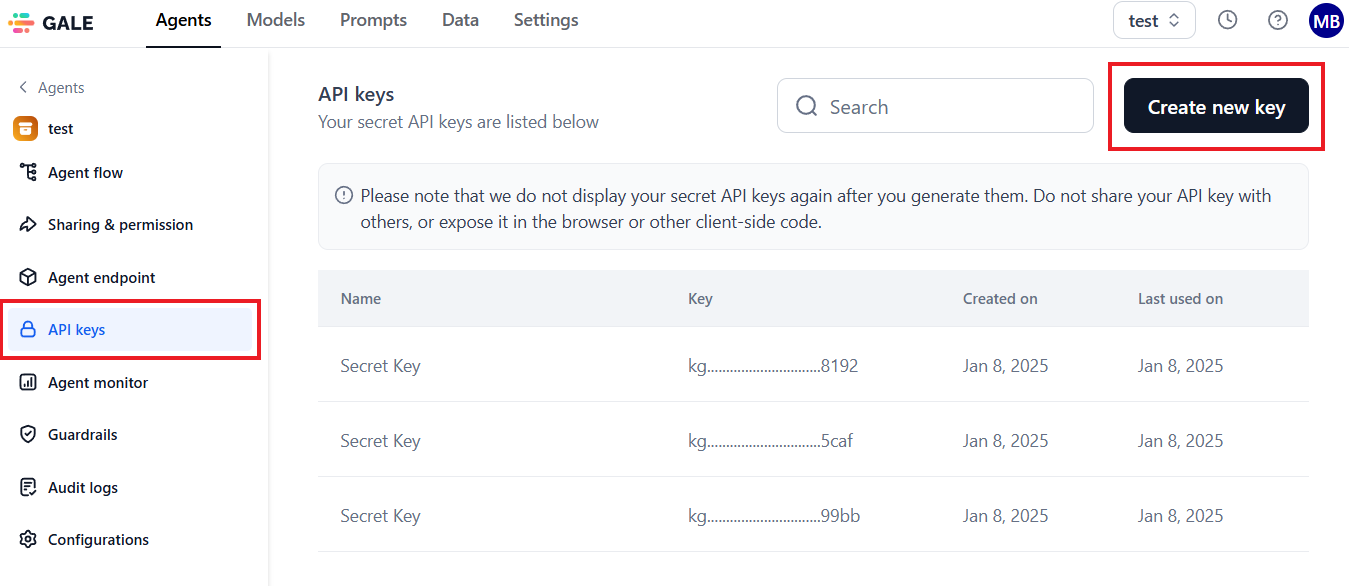Click Created on date of 8192 key

1005,365
